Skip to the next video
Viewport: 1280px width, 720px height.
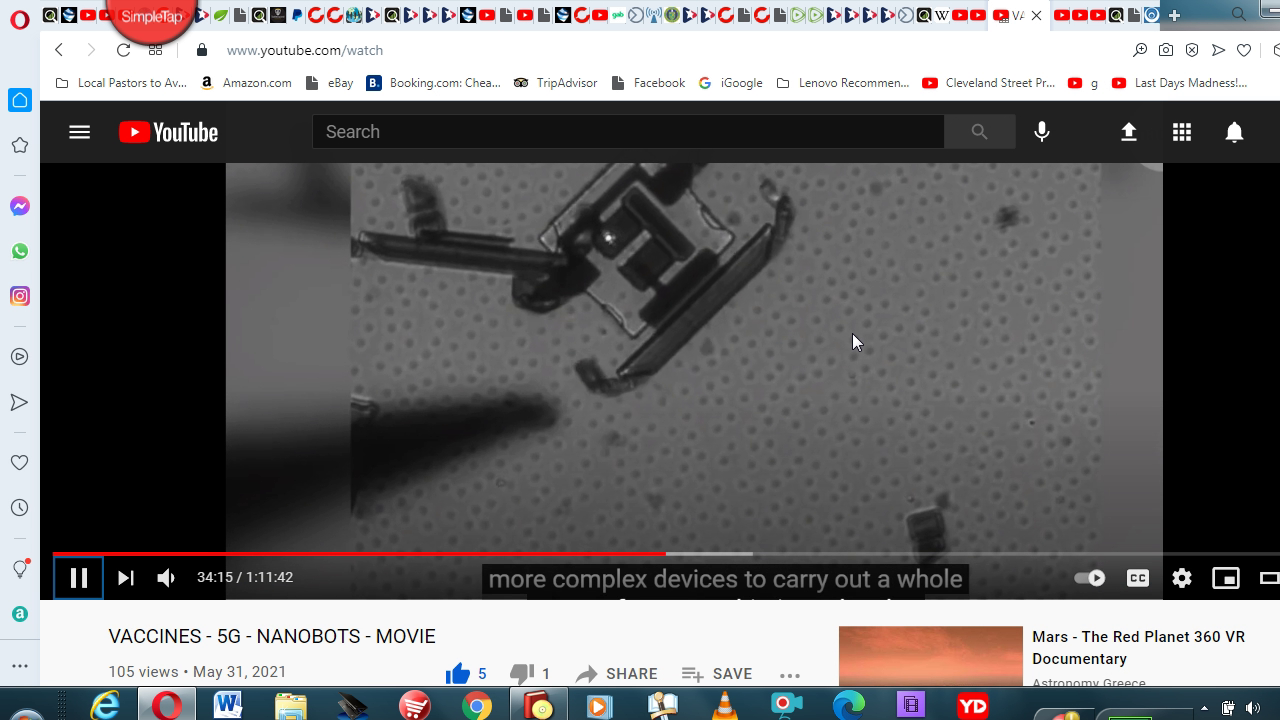click(125, 578)
